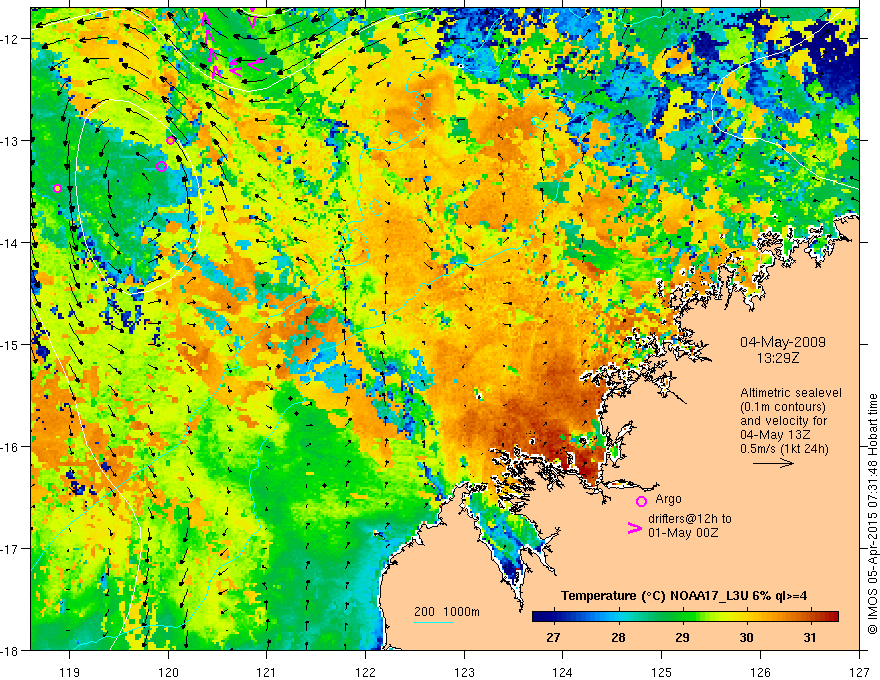The image size is (880, 680).
Task: Click the text 04-May 13Z
Action: tap(775, 435)
